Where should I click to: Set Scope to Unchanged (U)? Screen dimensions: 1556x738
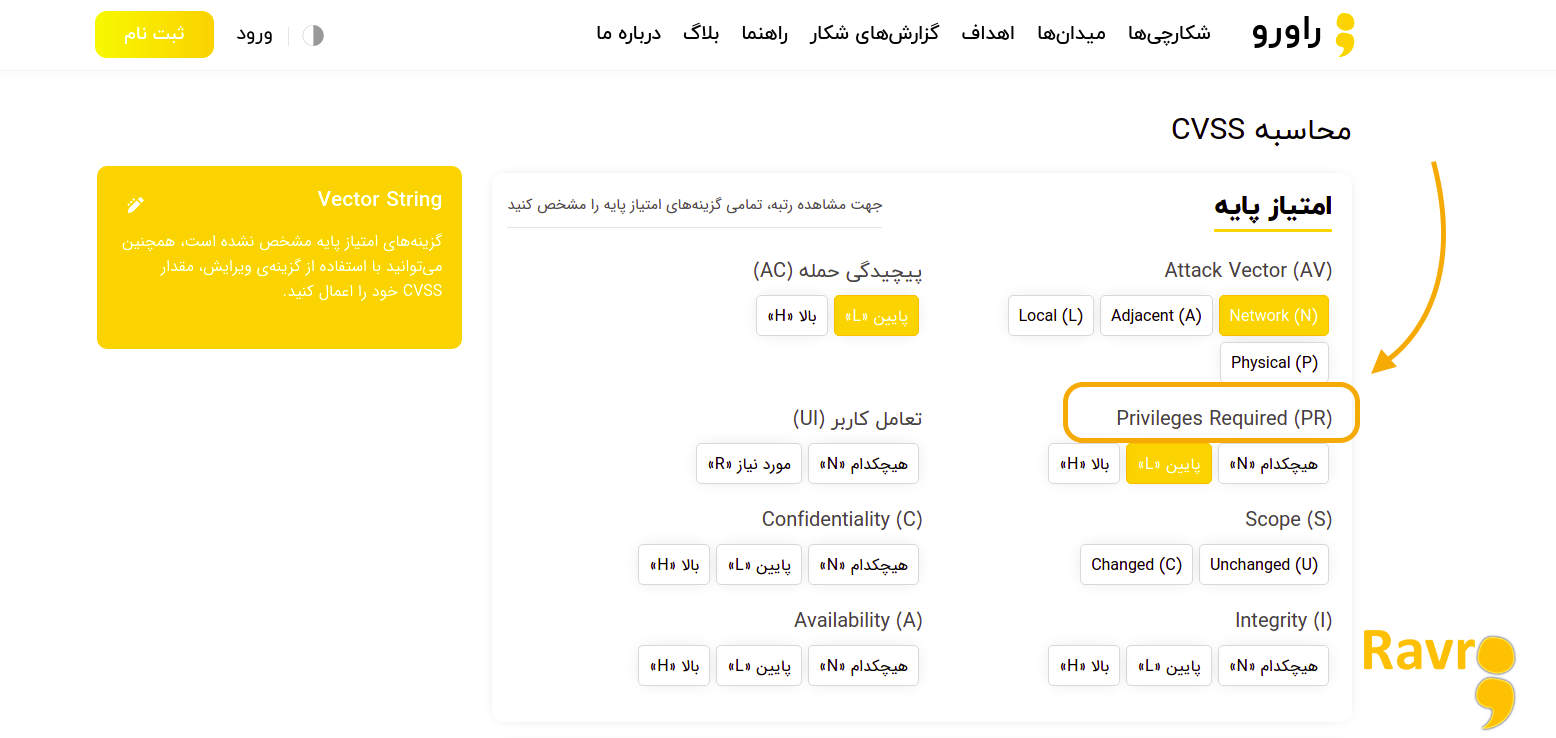[x=1263, y=565]
